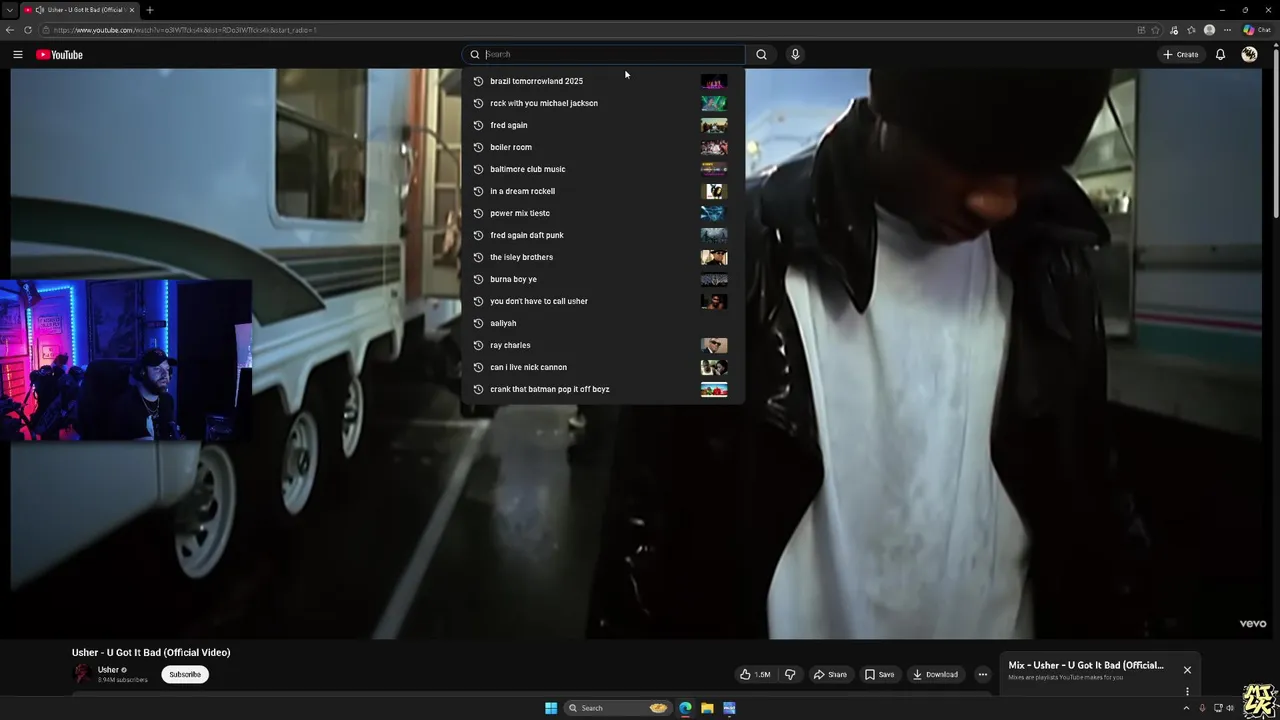The width and height of the screenshot is (1280, 720).
Task: Pick aaliyah from search history
Action: (x=603, y=323)
